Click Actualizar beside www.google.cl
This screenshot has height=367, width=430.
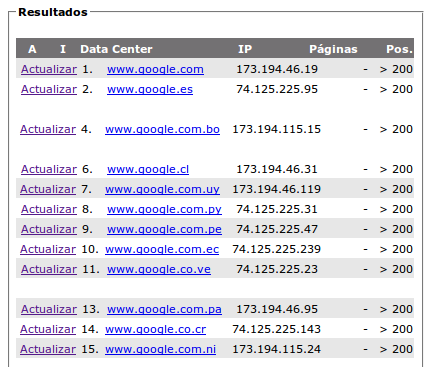tap(49, 169)
